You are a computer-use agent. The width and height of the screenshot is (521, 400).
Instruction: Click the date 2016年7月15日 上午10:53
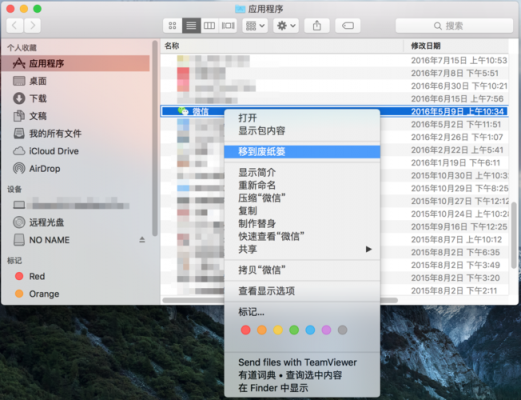coord(459,60)
